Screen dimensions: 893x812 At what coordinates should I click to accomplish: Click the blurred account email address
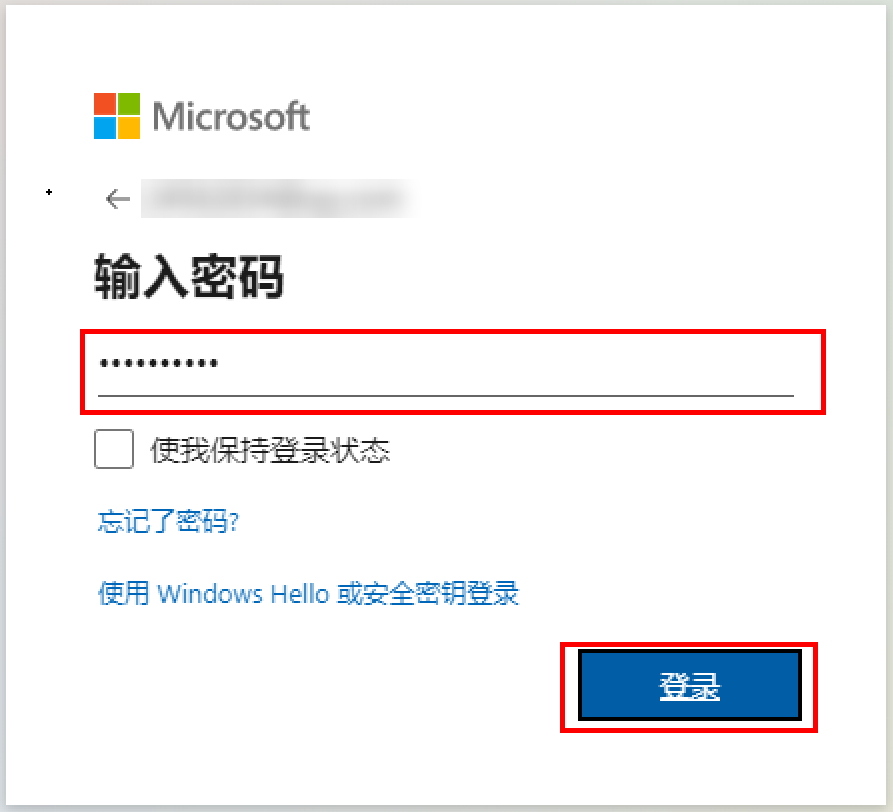(278, 198)
